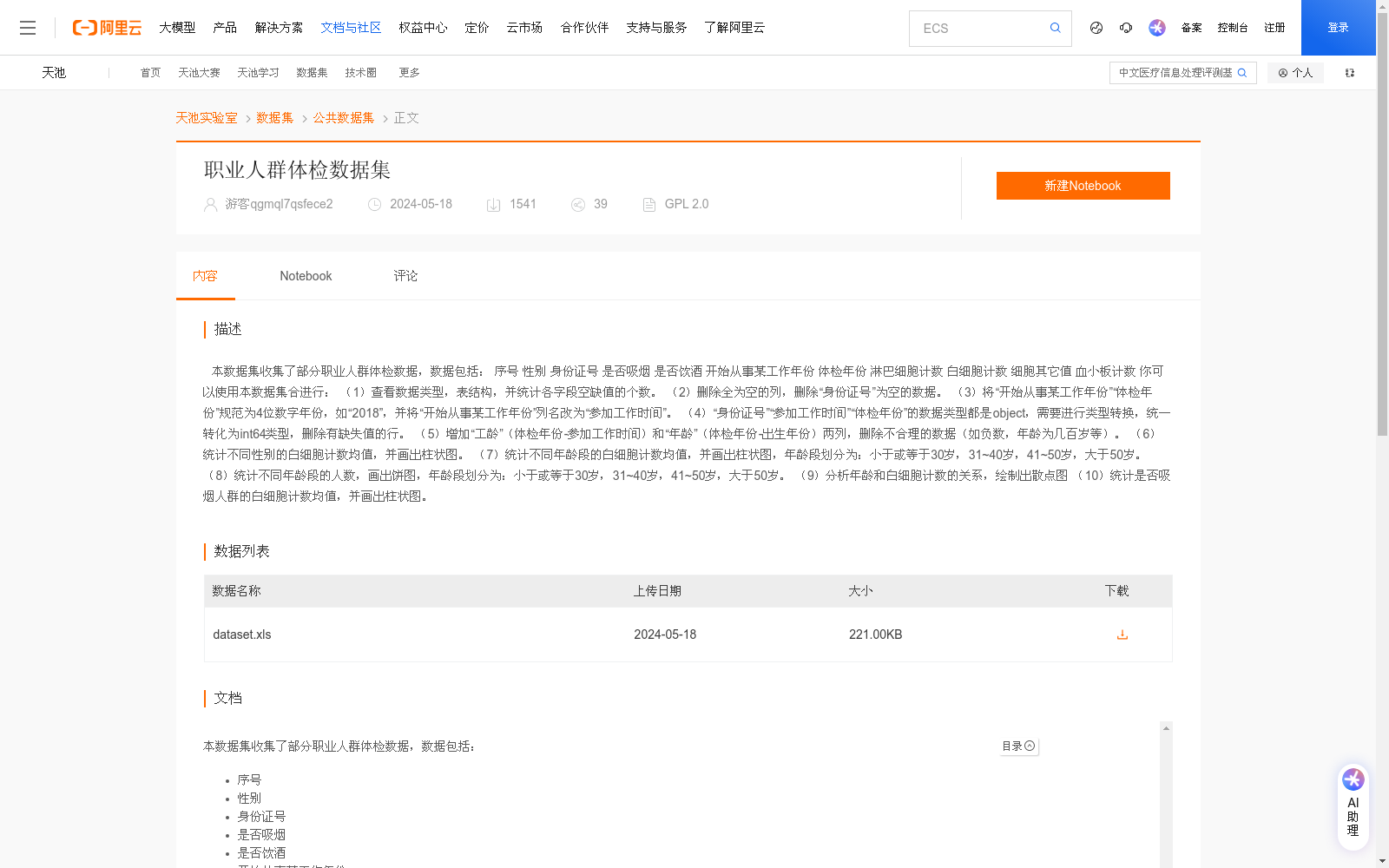Click the 新建Notebook button

tap(1083, 185)
